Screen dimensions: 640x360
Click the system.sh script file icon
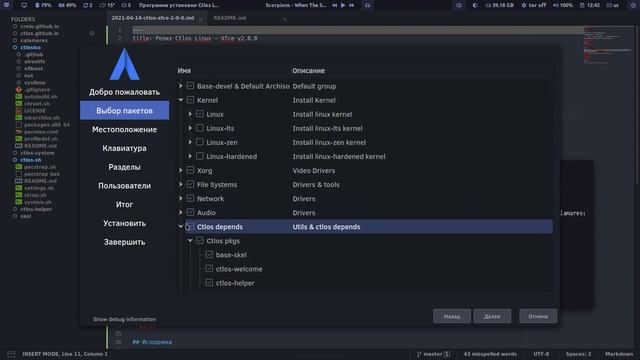point(18,202)
